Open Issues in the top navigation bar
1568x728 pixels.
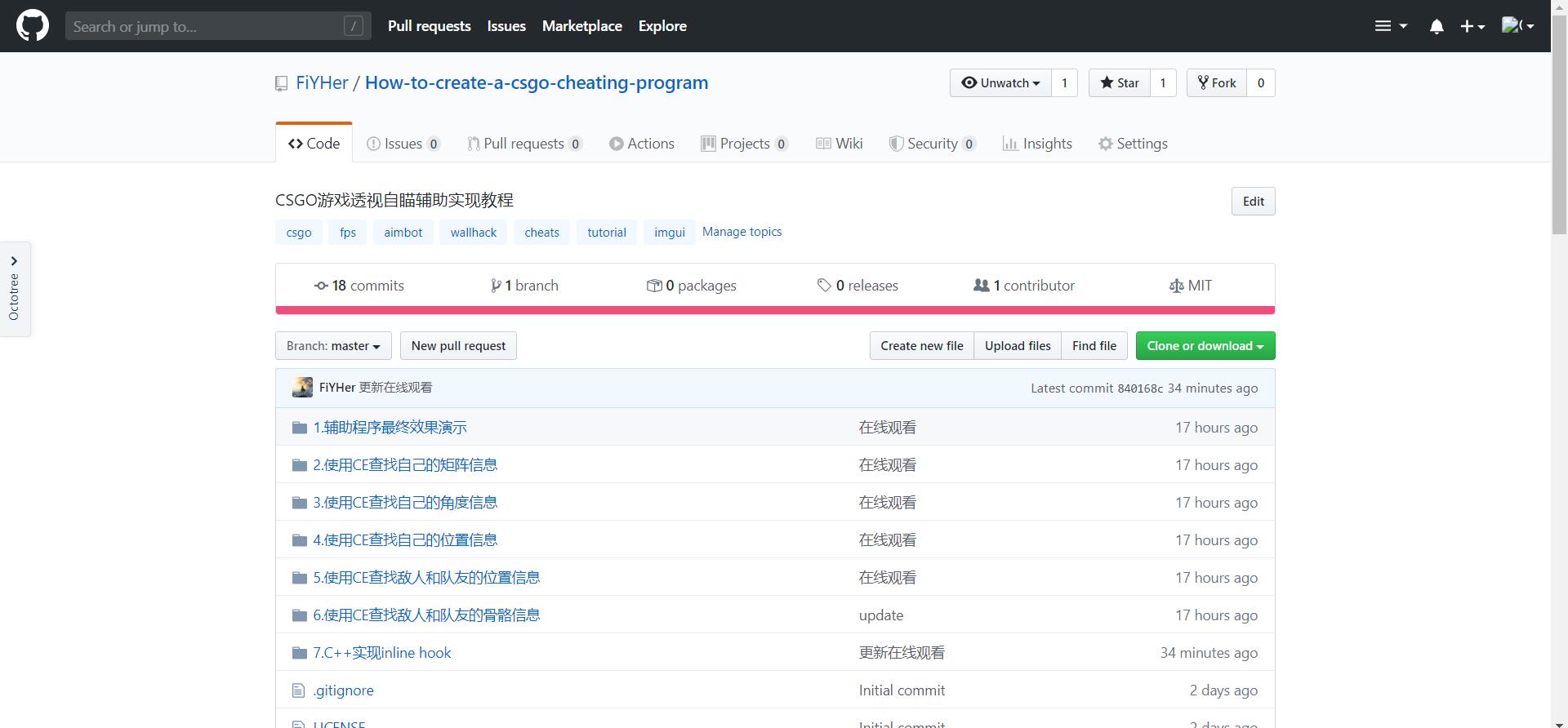[x=506, y=26]
